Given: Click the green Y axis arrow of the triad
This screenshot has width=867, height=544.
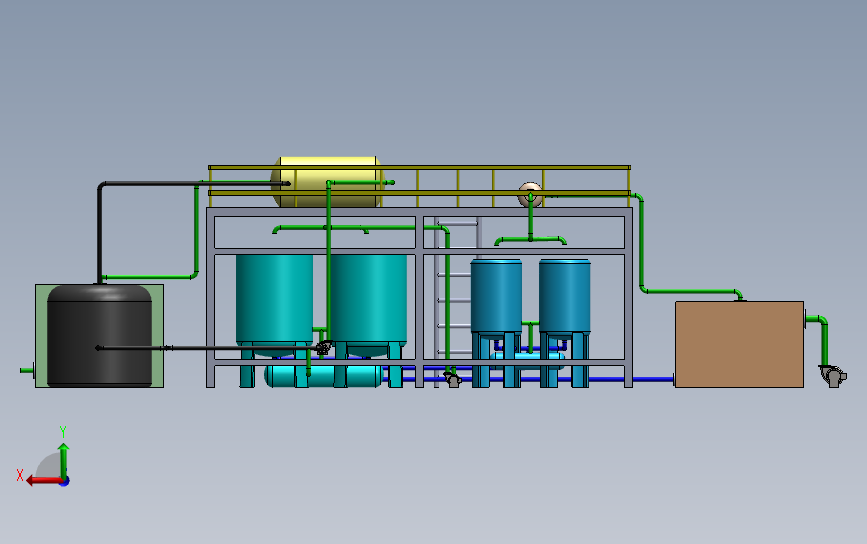Looking at the screenshot, I should click(64, 460).
